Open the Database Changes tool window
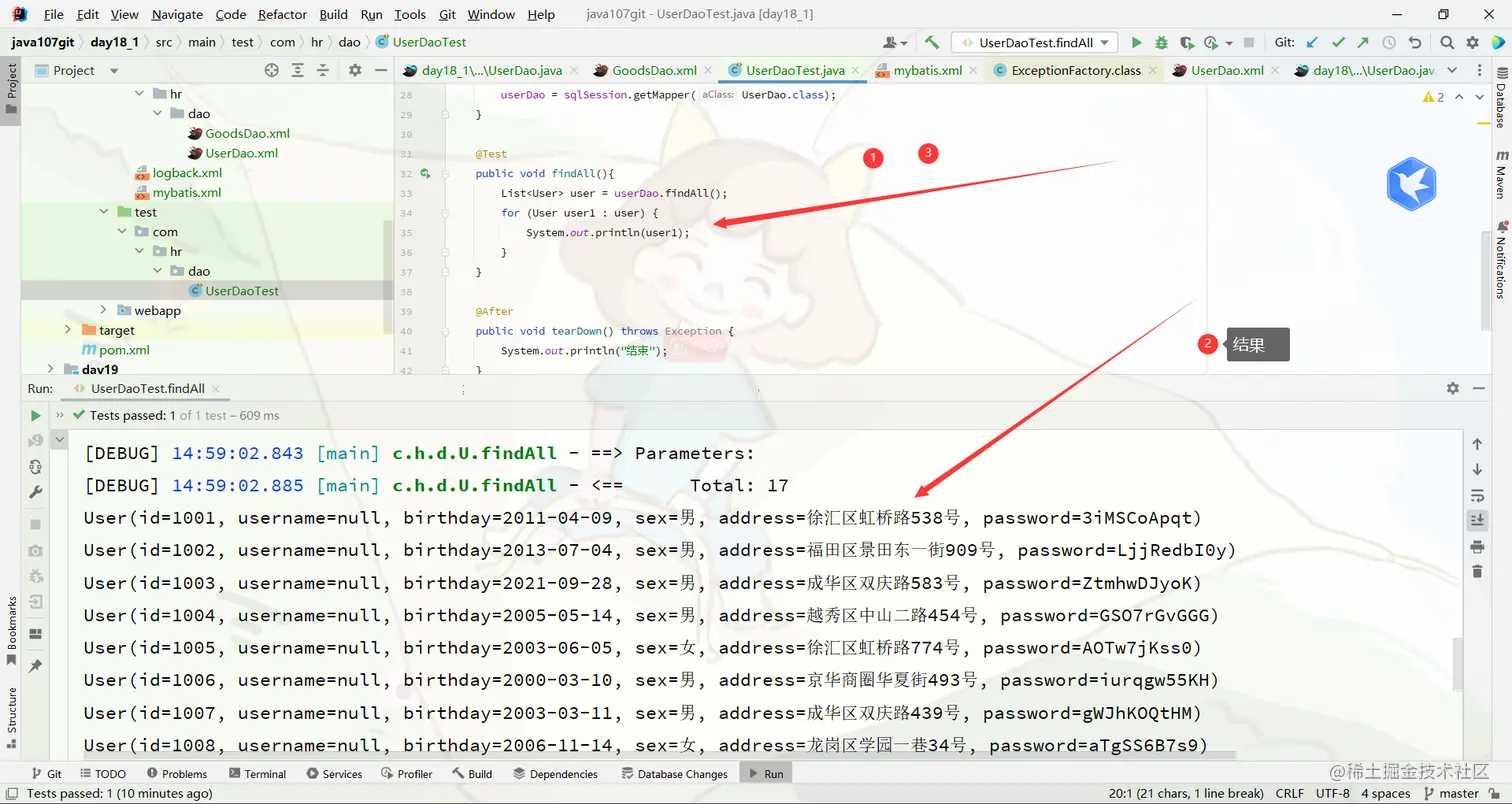The height and width of the screenshot is (804, 1512). click(x=675, y=774)
